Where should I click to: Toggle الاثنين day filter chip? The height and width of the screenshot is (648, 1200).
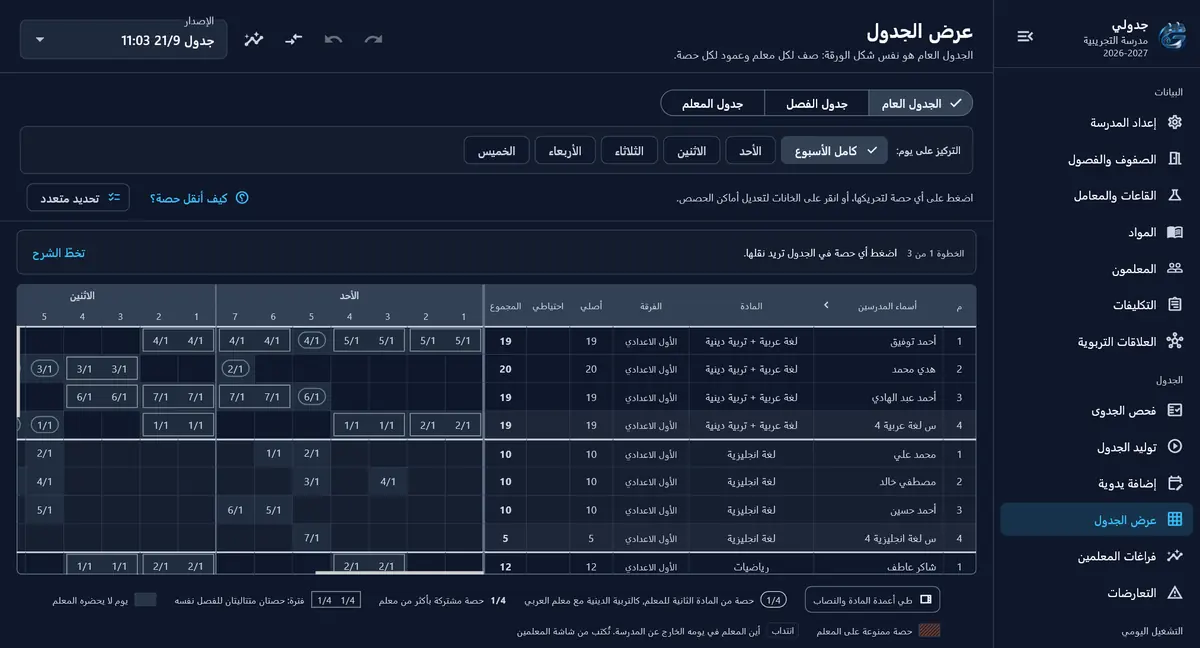pyautogui.click(x=692, y=151)
